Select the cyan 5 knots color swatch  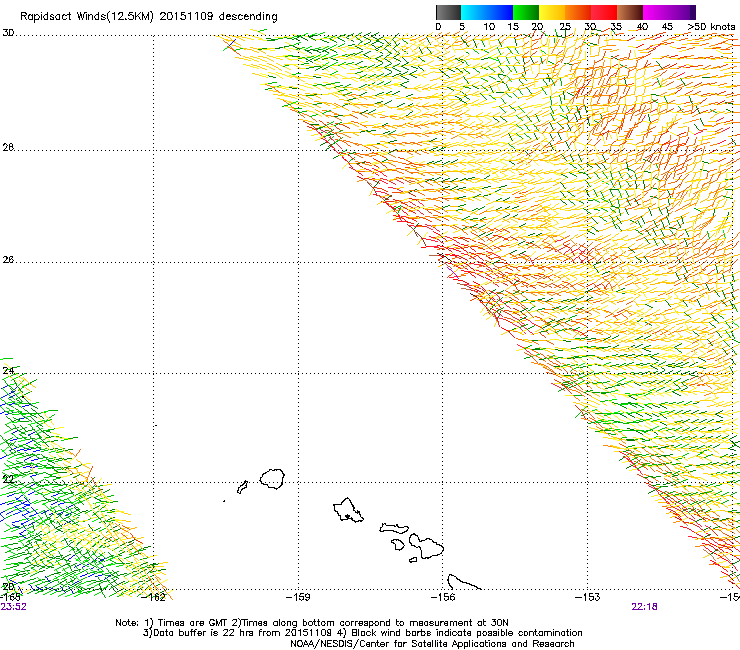click(474, 12)
